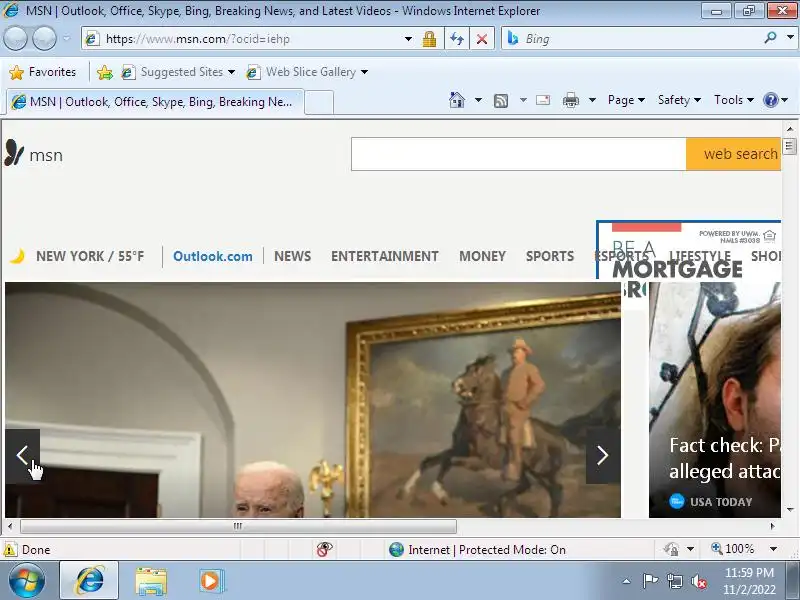Image resolution: width=800 pixels, height=600 pixels.
Task: Click the Help question mark icon
Action: pyautogui.click(x=770, y=100)
